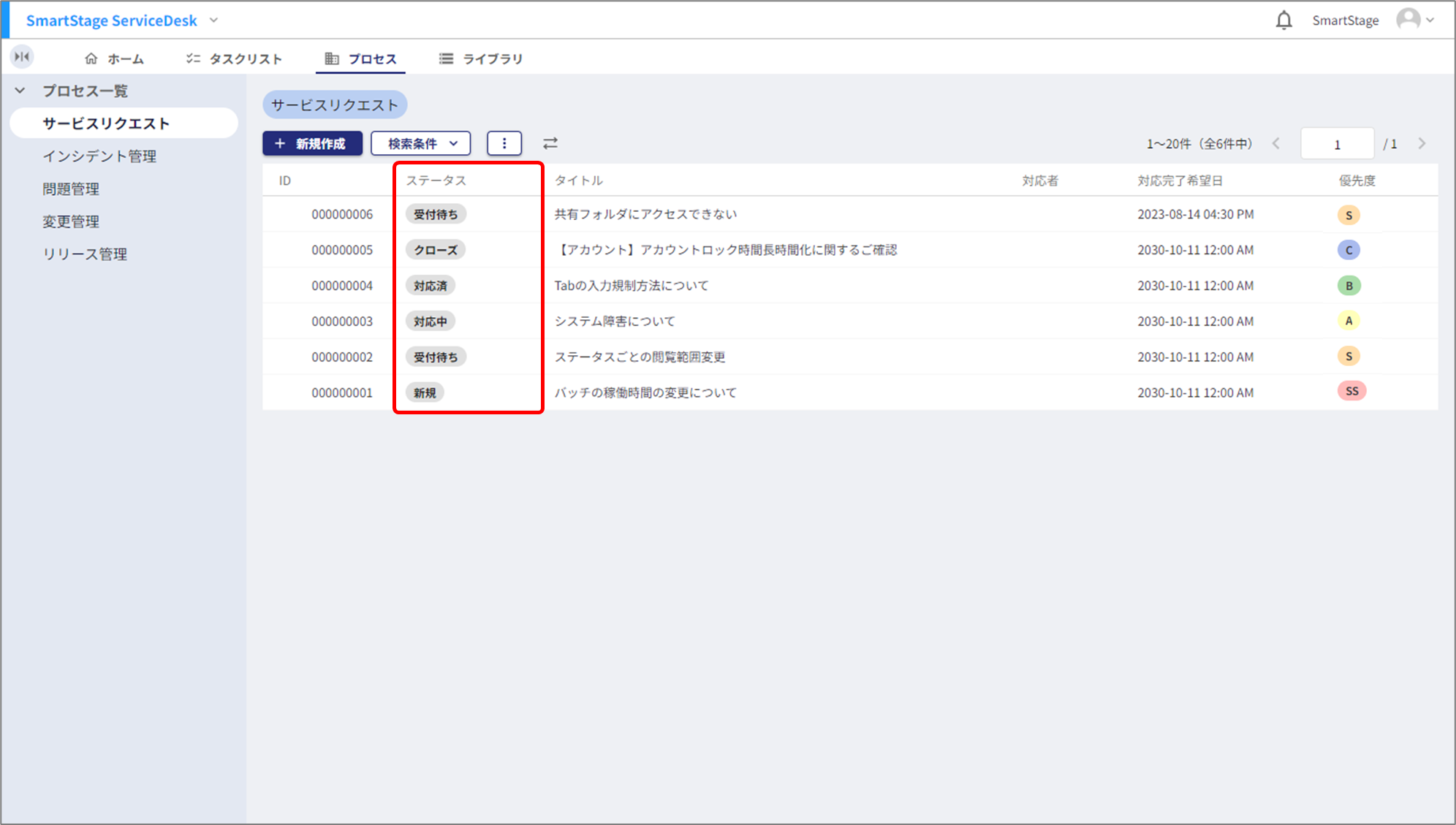Select インシデント管理 in the sidebar

coord(99,156)
